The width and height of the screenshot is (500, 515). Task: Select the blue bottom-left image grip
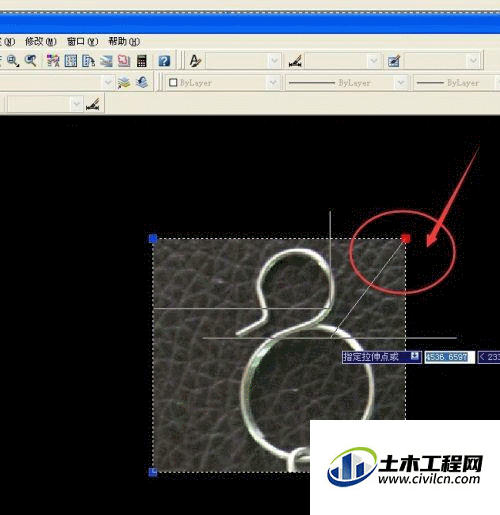[x=153, y=472]
